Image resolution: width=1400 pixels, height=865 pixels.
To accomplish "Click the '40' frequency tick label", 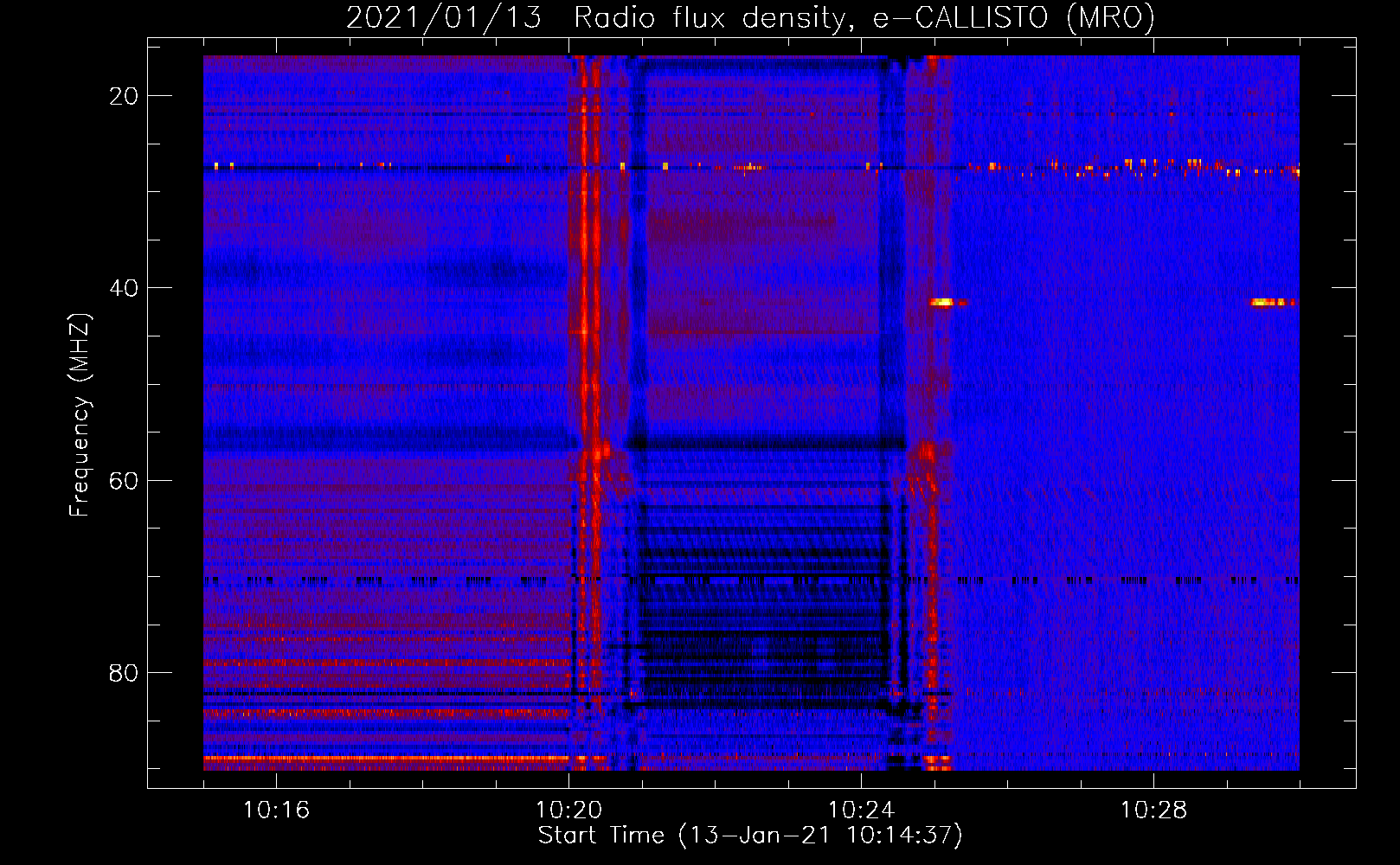I will pos(124,288).
